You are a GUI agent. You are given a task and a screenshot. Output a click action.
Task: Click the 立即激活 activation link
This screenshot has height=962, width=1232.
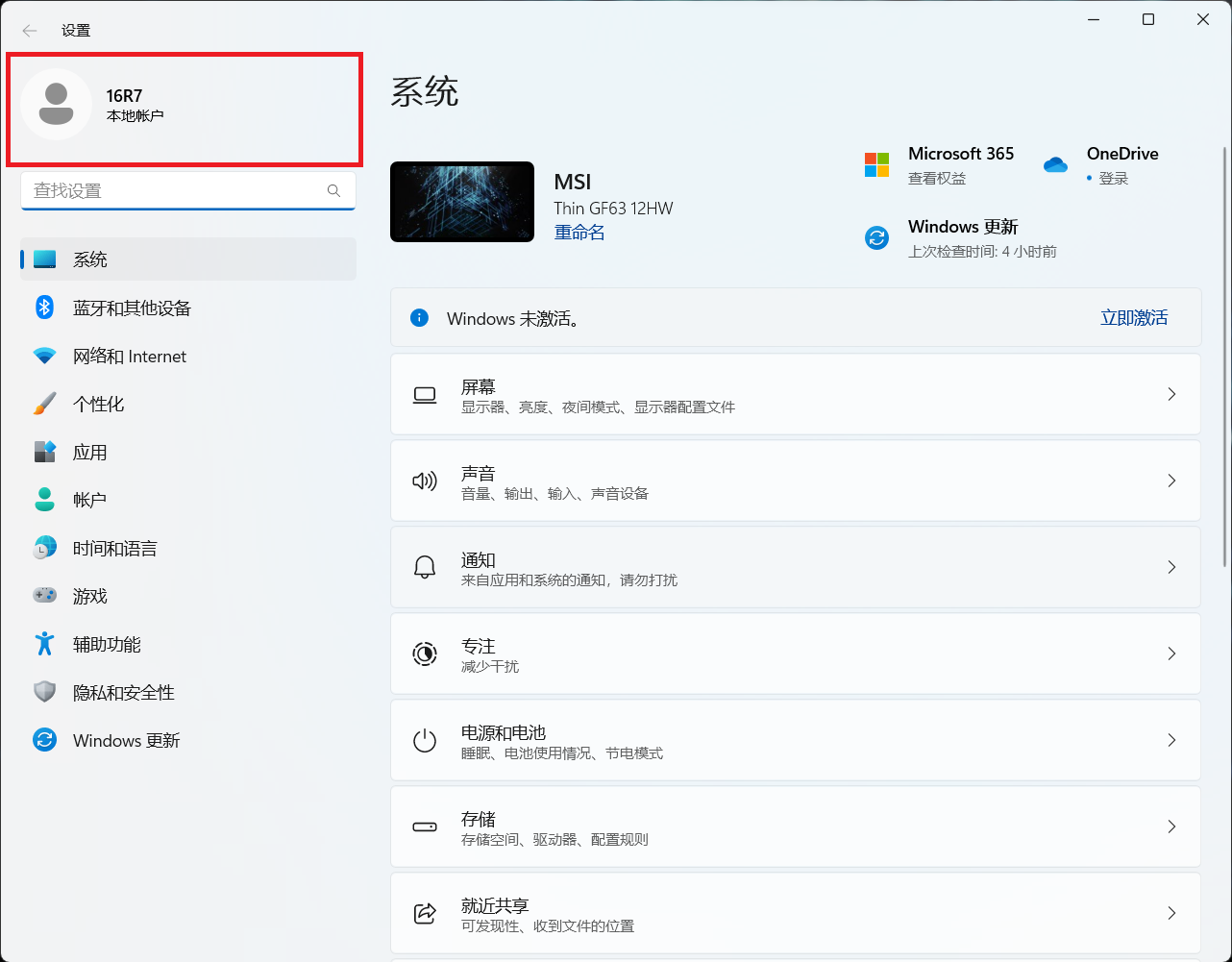tap(1133, 318)
